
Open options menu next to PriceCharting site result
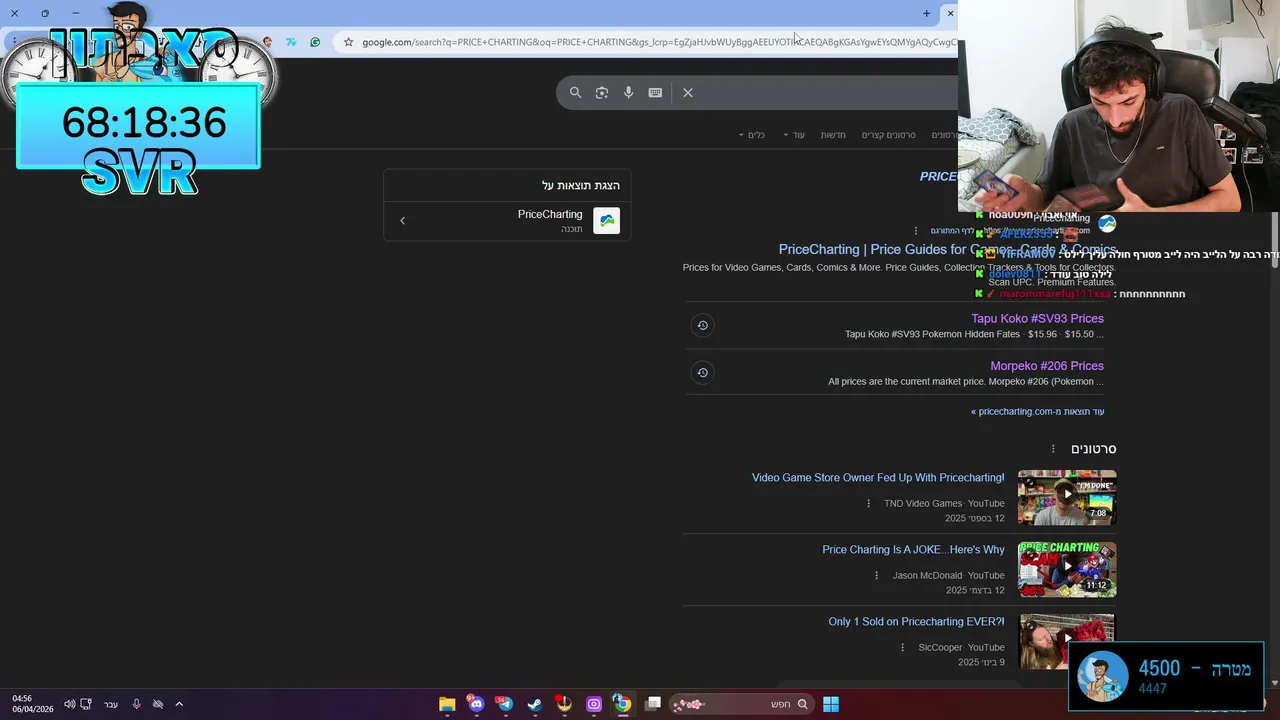(915, 231)
